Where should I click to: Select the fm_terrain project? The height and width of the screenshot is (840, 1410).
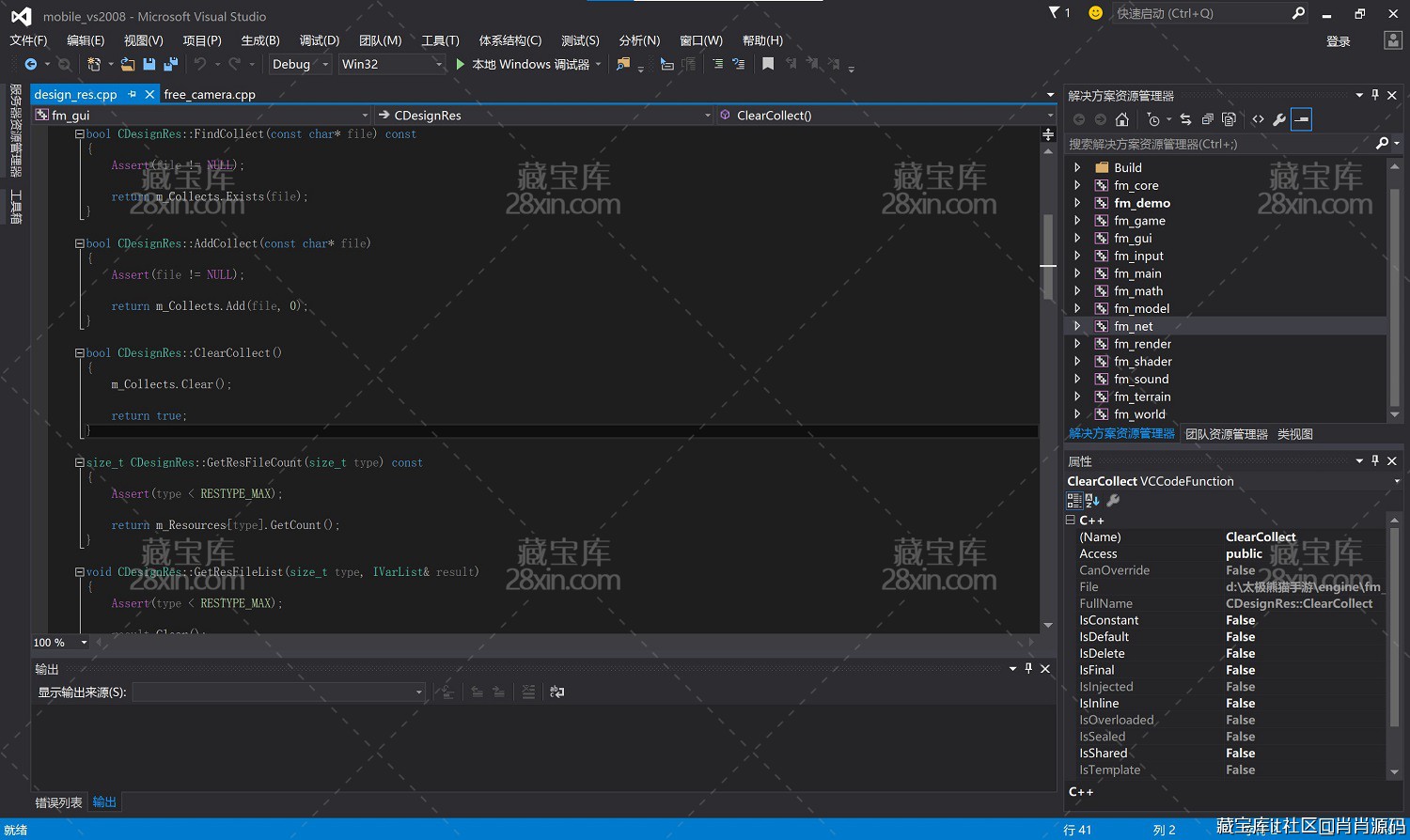[1142, 397]
